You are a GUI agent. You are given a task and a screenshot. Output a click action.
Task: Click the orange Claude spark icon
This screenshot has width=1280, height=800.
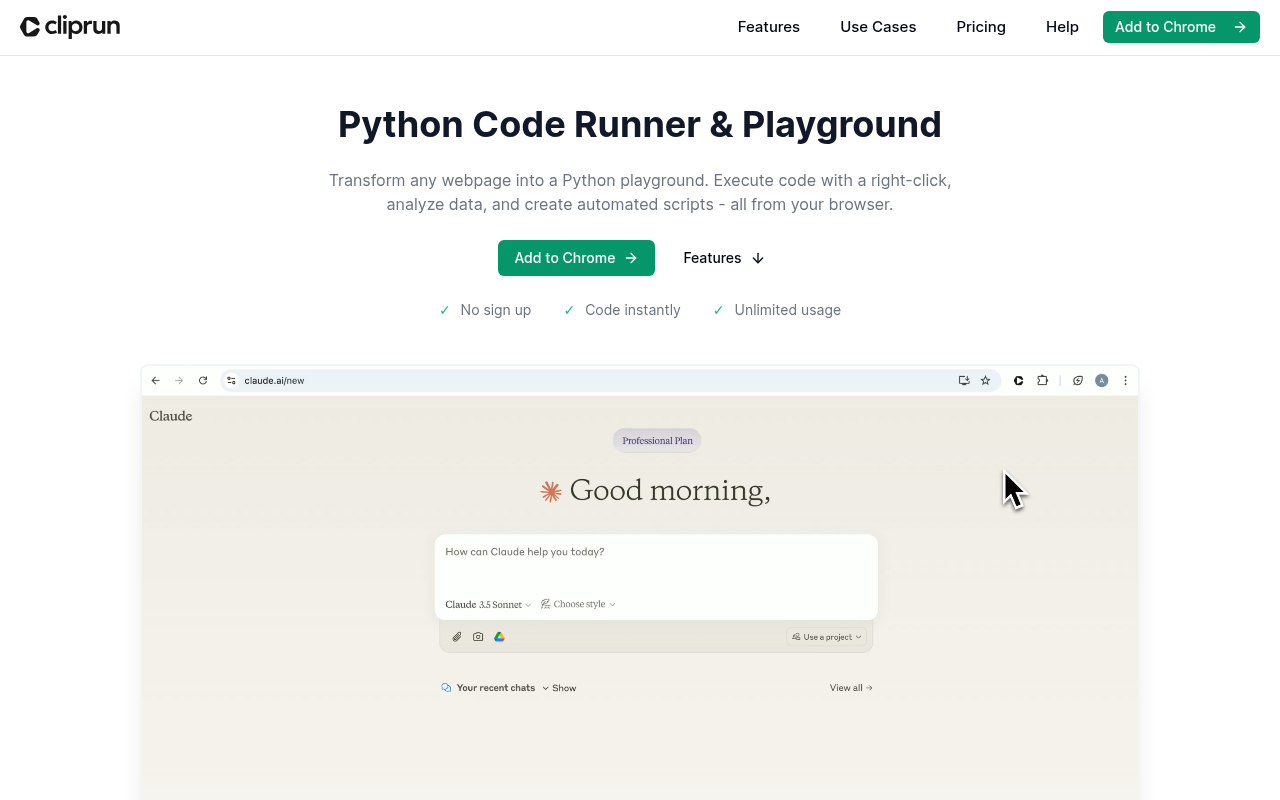[x=551, y=491]
